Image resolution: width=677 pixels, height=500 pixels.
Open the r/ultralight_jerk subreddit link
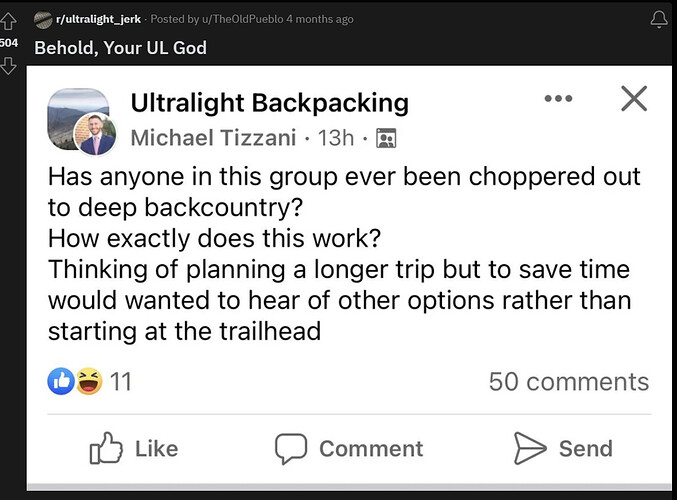pos(98,19)
